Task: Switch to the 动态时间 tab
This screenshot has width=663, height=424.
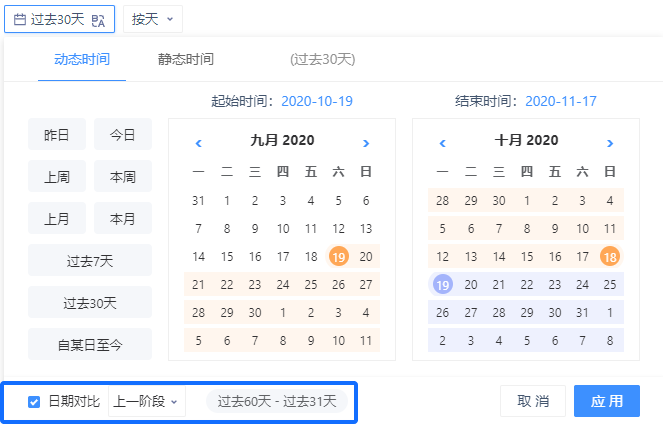Action: point(82,60)
